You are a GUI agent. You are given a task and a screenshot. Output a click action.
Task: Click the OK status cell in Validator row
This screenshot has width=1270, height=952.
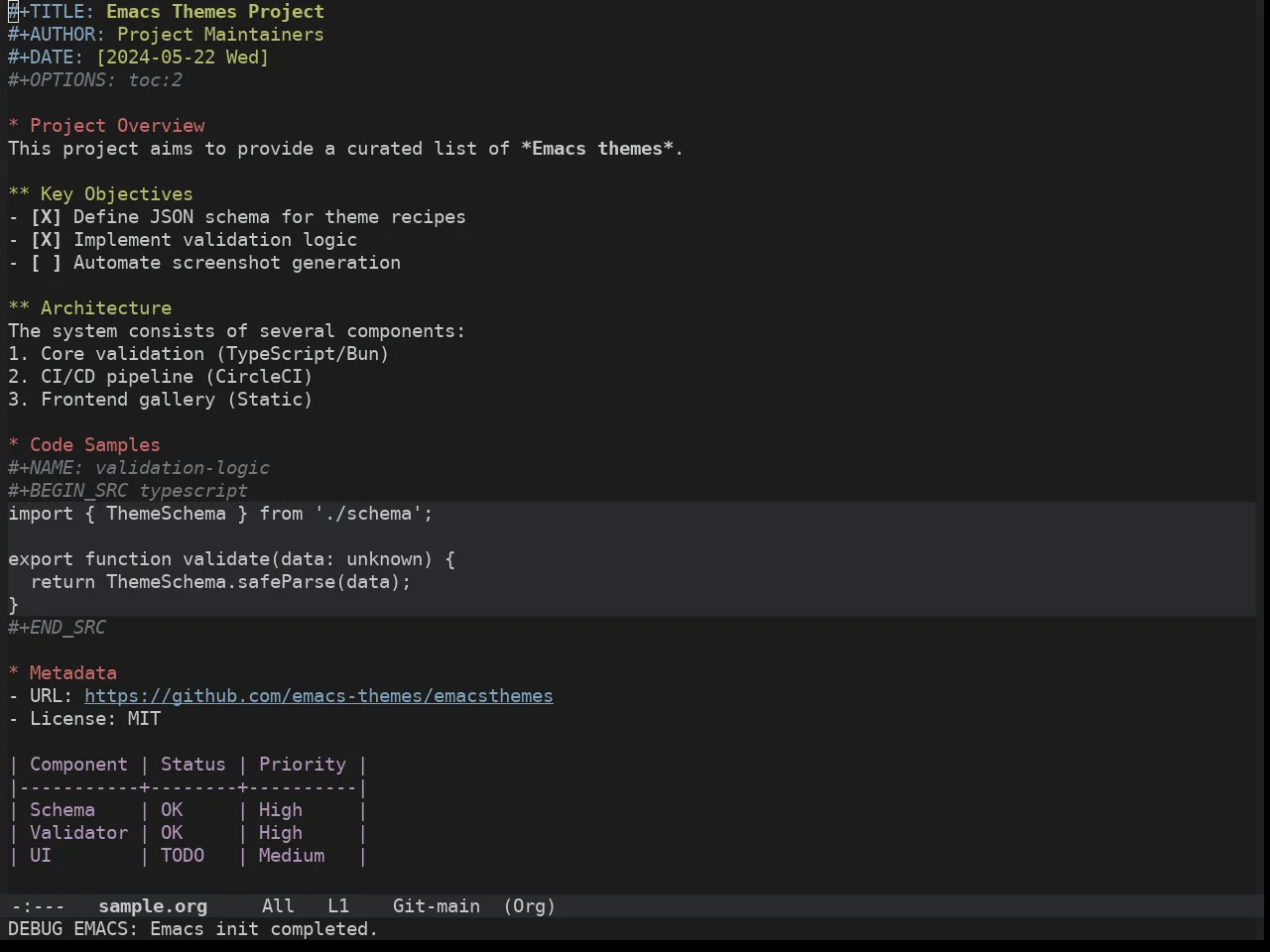172,833
